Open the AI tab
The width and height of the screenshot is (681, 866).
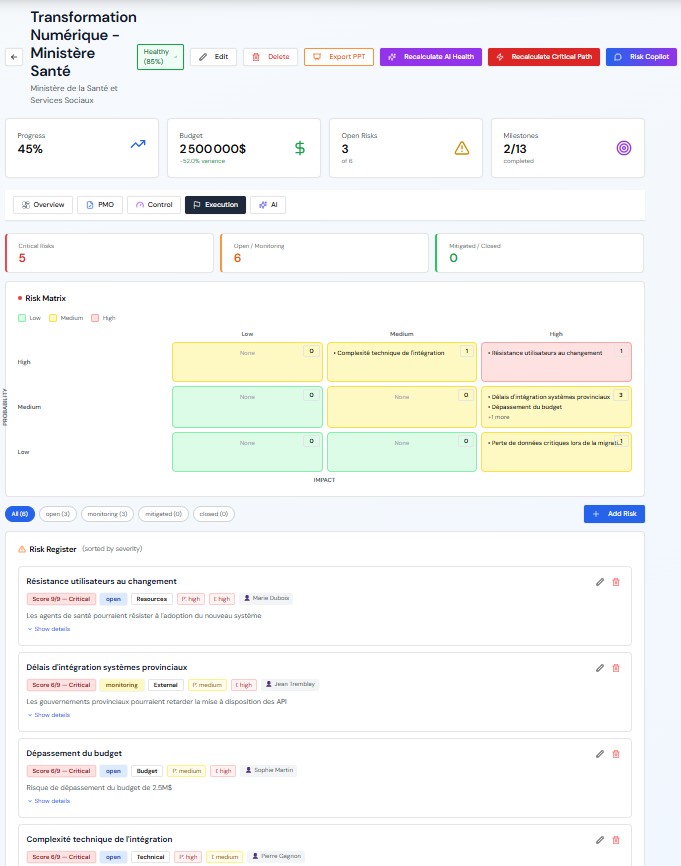[x=268, y=205]
